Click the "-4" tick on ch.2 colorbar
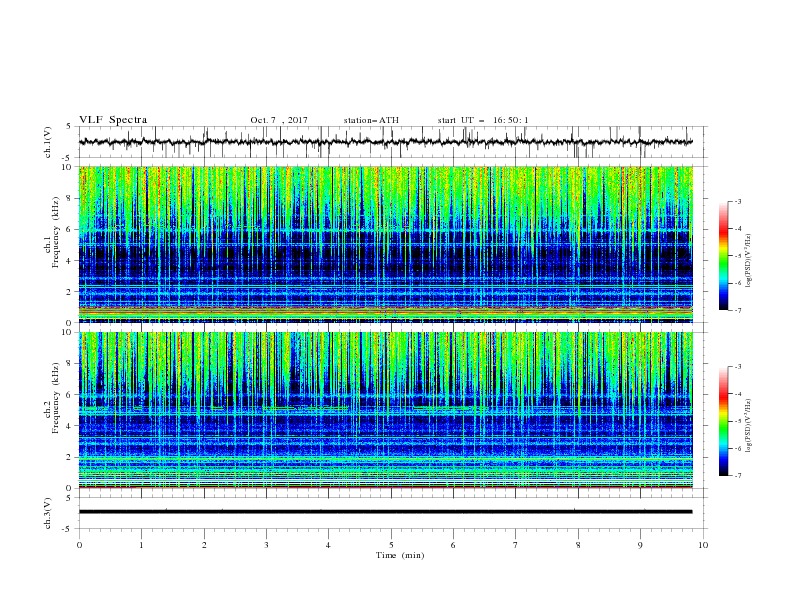 [x=737, y=394]
